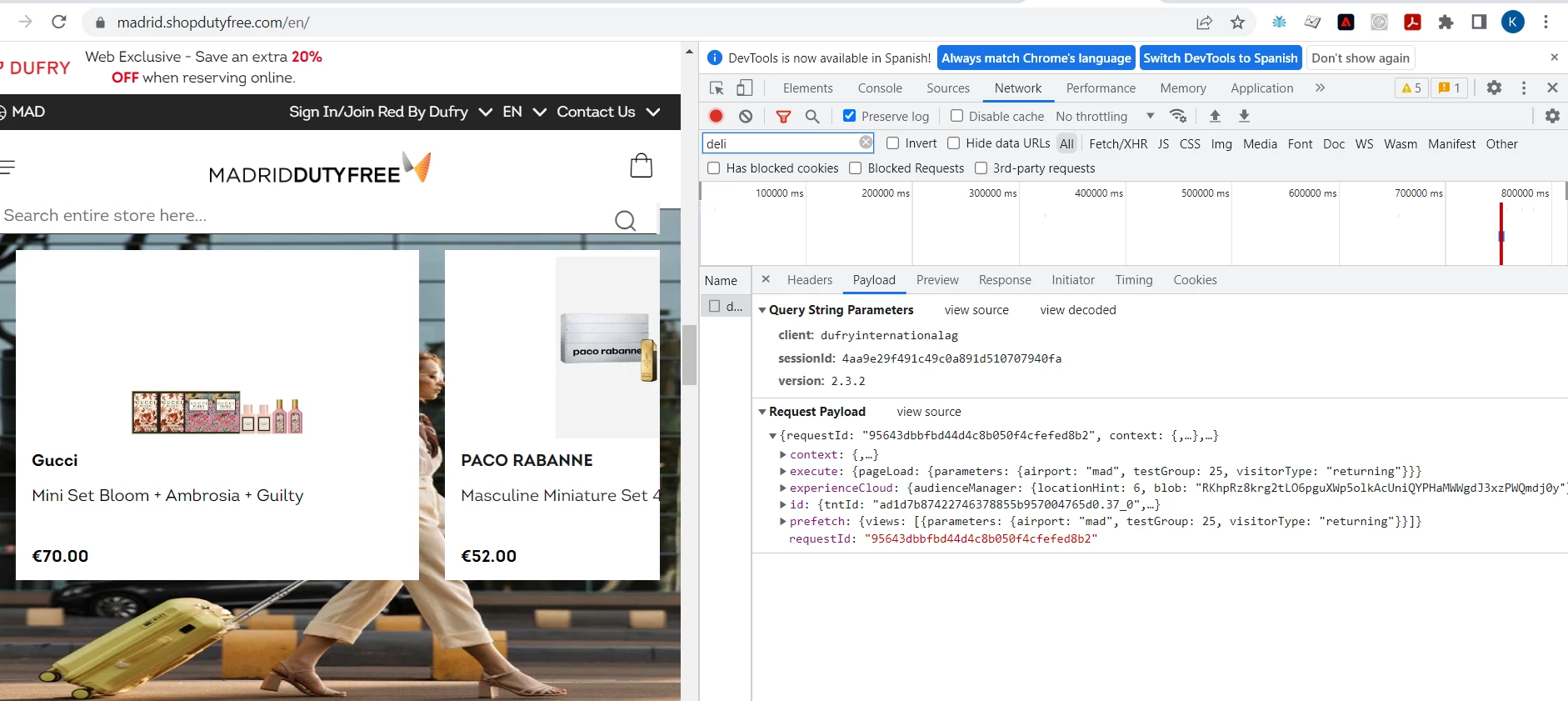Filter by Fetch/XHR type
The height and width of the screenshot is (701, 1568).
pyautogui.click(x=1118, y=143)
